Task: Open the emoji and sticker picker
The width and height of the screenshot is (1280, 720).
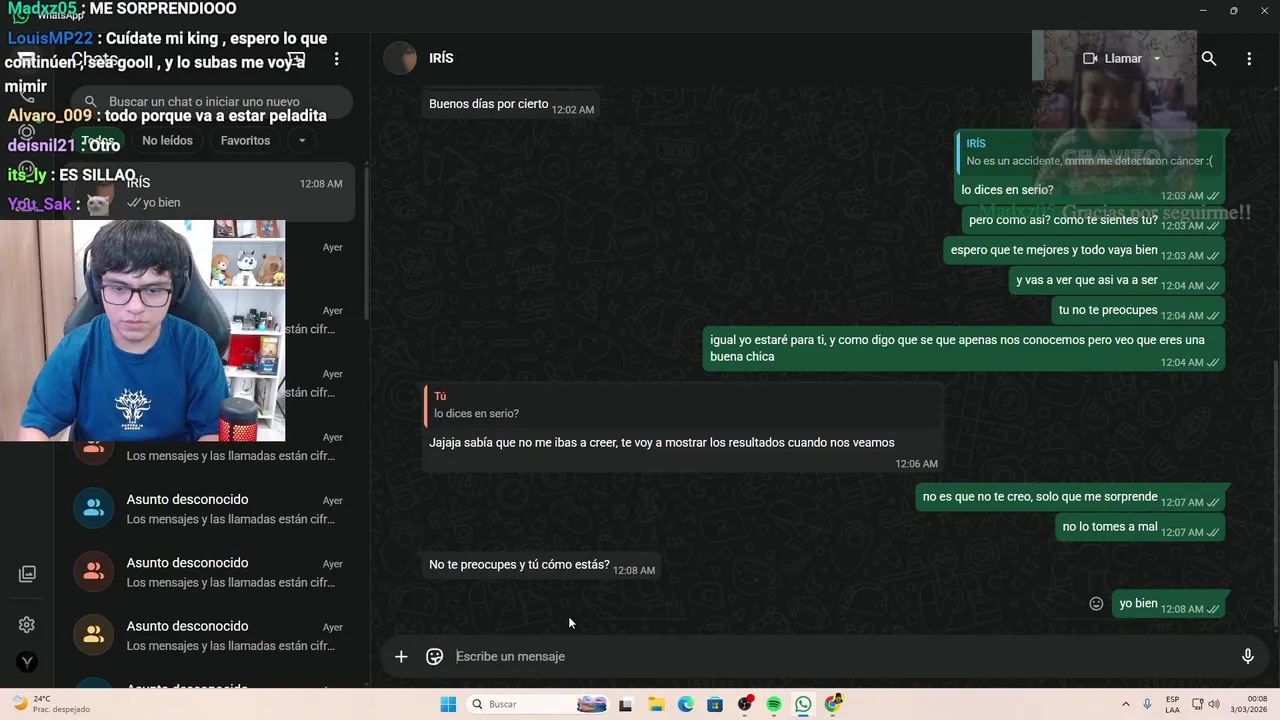Action: tap(434, 657)
